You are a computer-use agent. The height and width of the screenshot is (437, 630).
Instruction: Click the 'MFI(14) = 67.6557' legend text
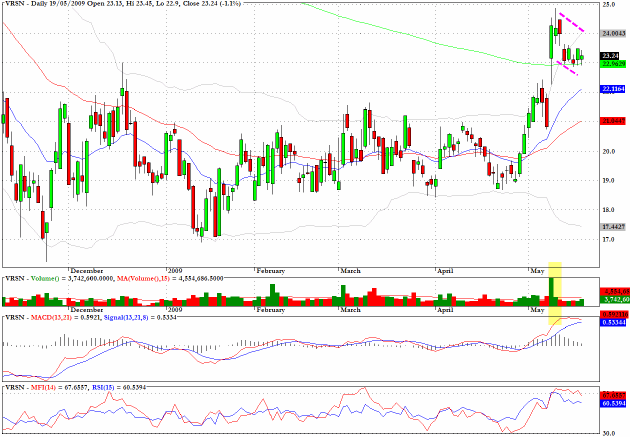[60, 388]
